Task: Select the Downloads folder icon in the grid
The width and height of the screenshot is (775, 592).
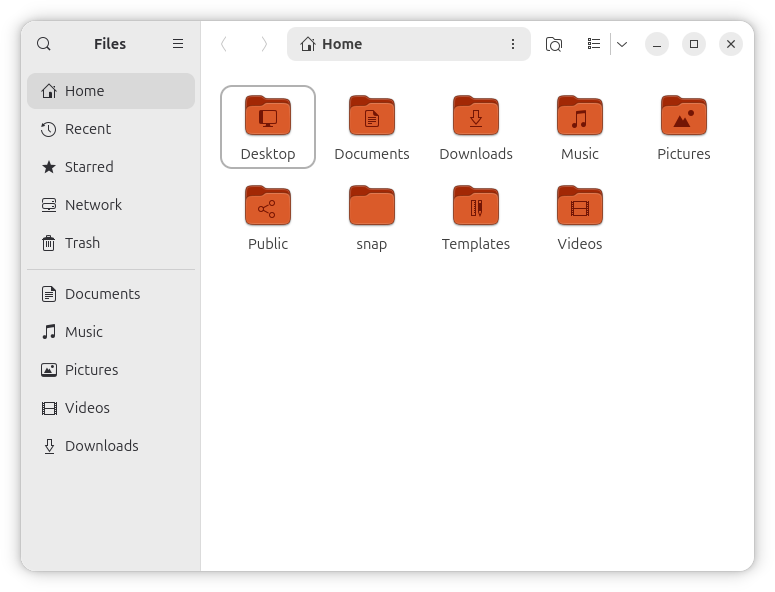Action: coord(476,116)
